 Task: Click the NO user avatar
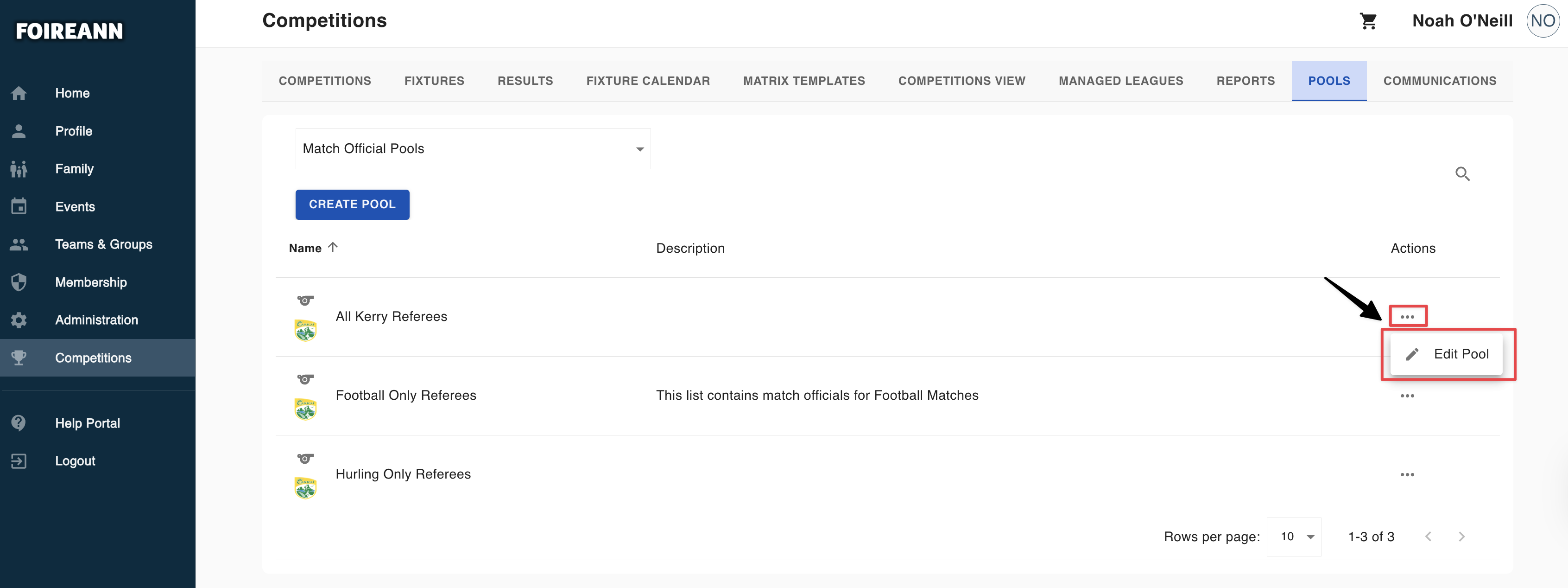[x=1543, y=21]
